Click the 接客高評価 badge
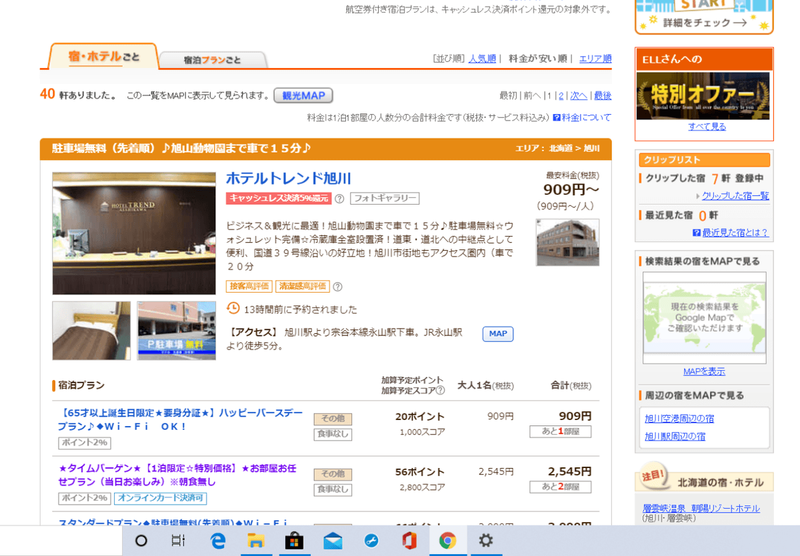This screenshot has height=556, width=800. click(249, 286)
